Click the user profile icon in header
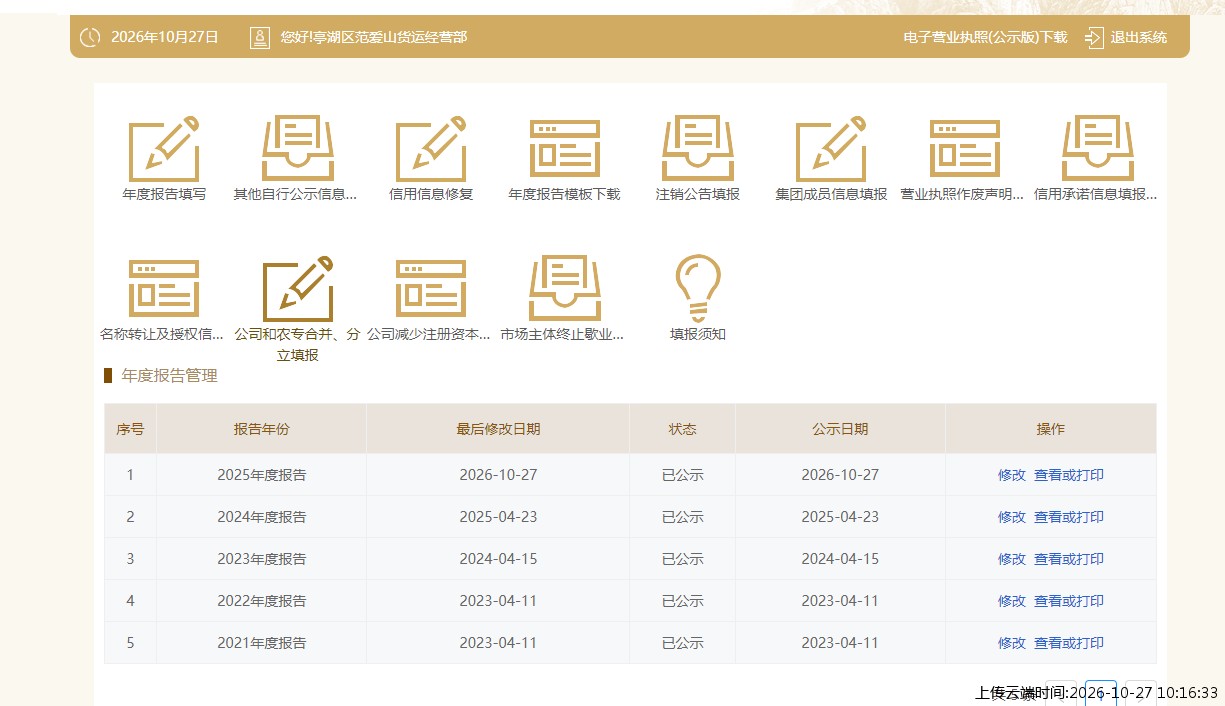Viewport: 1225px width, 706px height. (260, 37)
